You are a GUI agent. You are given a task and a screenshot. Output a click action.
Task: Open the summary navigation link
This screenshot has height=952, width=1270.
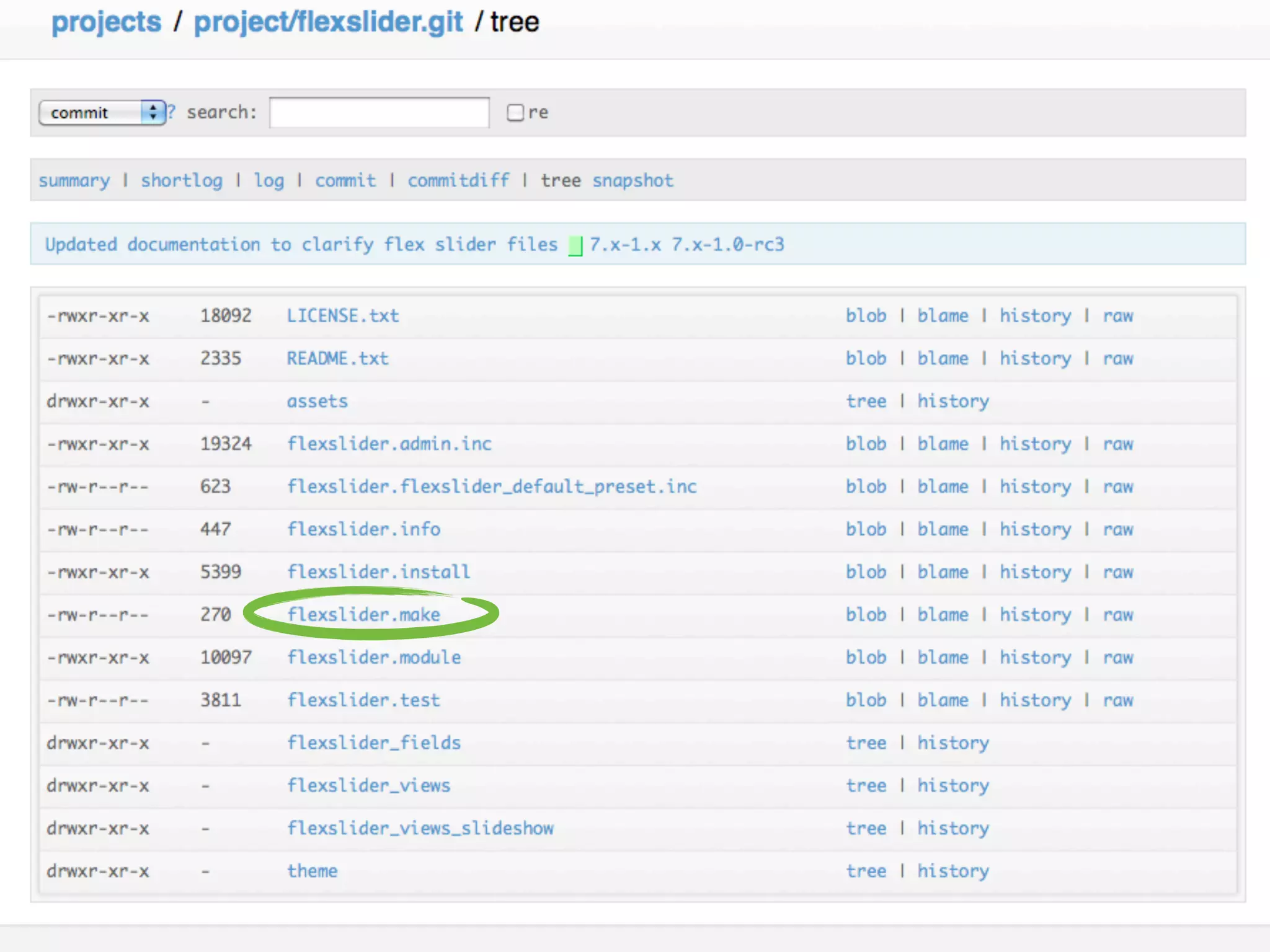74,180
